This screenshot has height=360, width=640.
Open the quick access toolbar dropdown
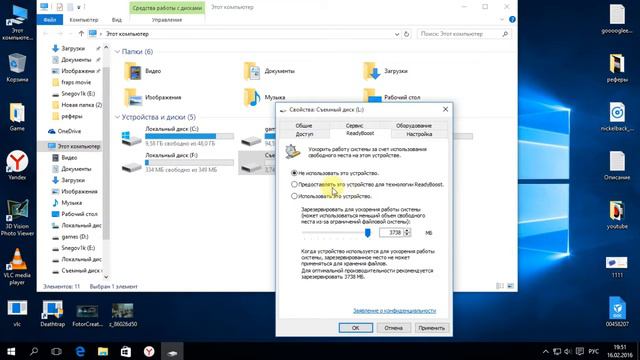point(79,7)
